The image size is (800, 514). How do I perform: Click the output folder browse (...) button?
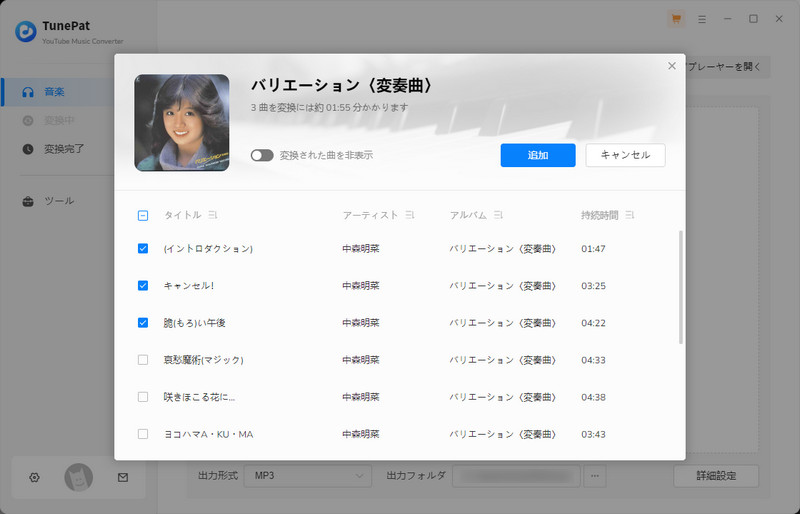click(595, 476)
